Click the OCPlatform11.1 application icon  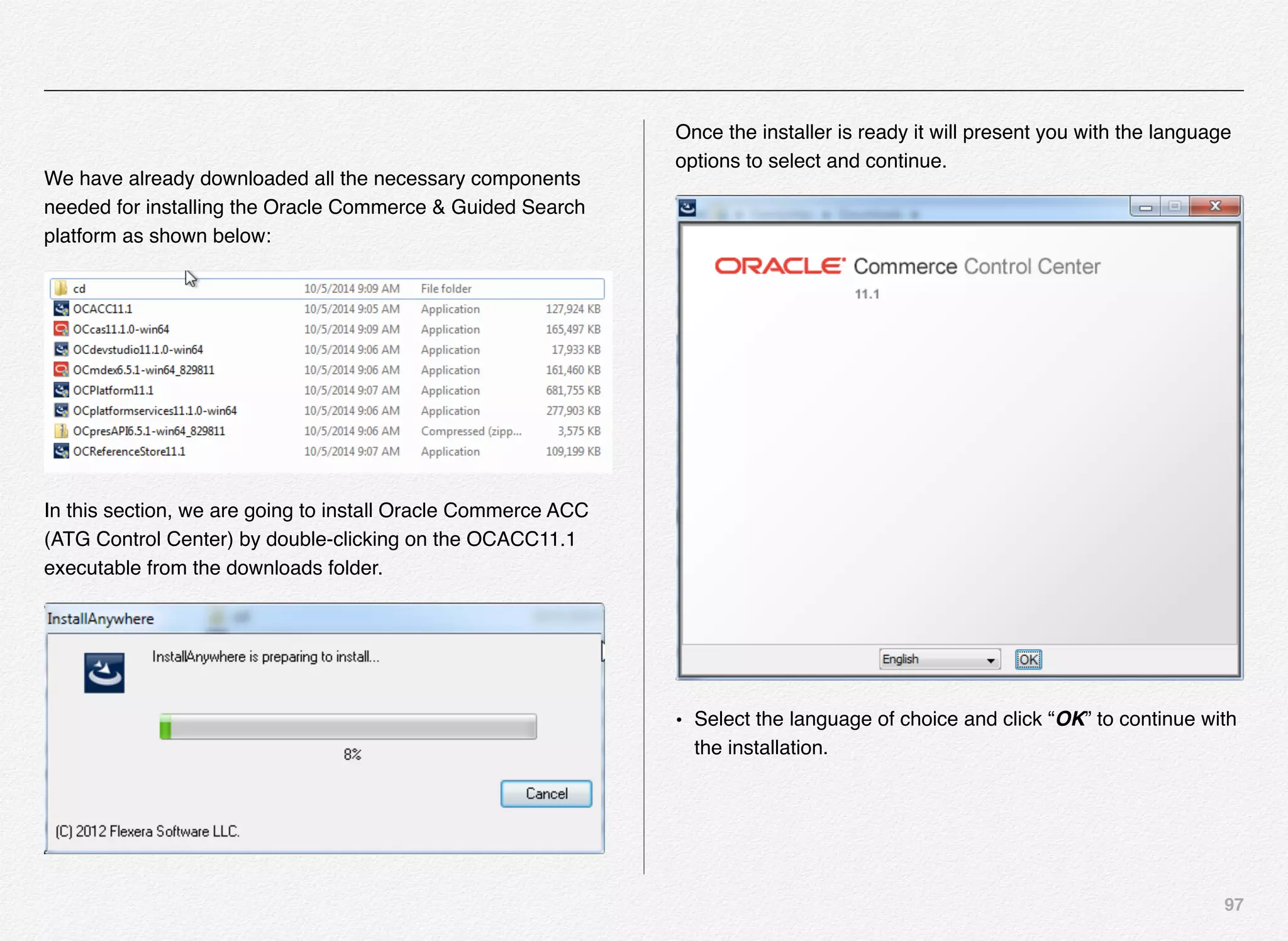pos(61,390)
